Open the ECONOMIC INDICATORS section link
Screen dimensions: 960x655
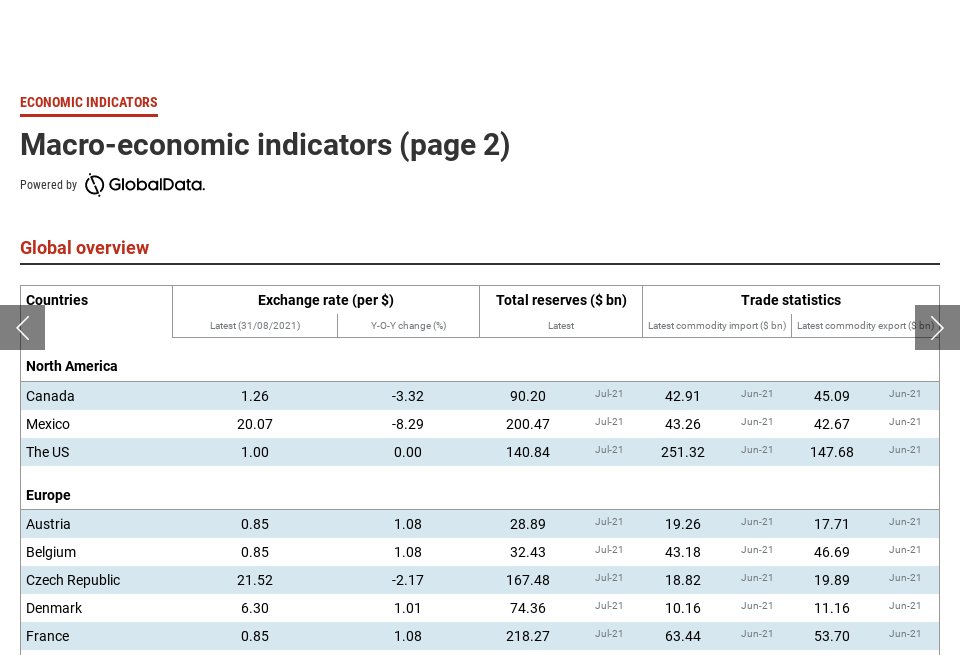(x=88, y=102)
